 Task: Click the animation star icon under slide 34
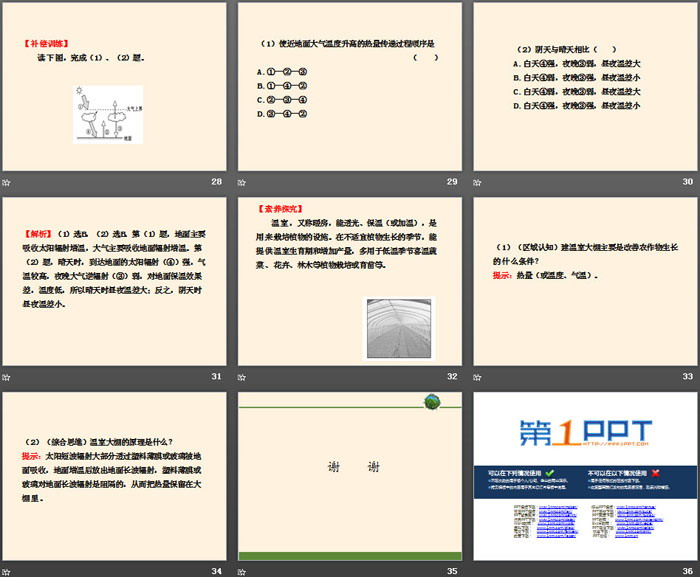coord(6,572)
